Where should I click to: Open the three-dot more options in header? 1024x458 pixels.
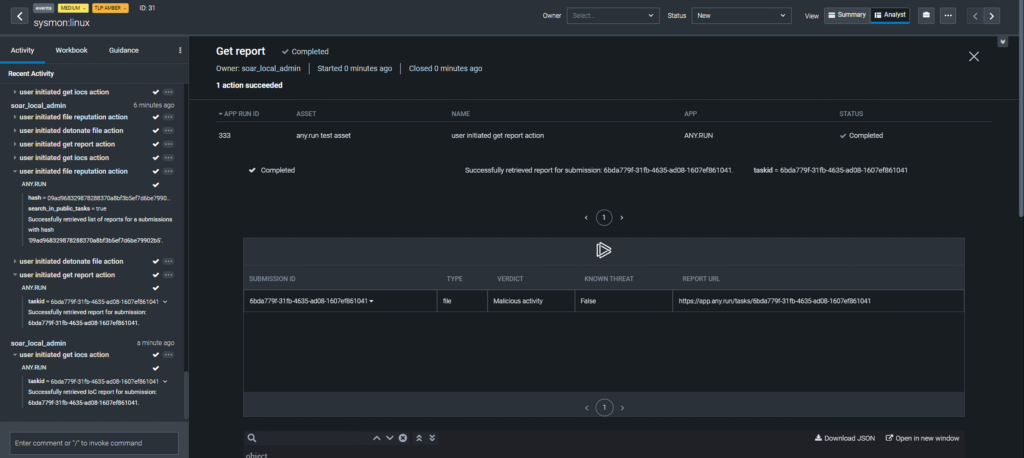coord(947,16)
